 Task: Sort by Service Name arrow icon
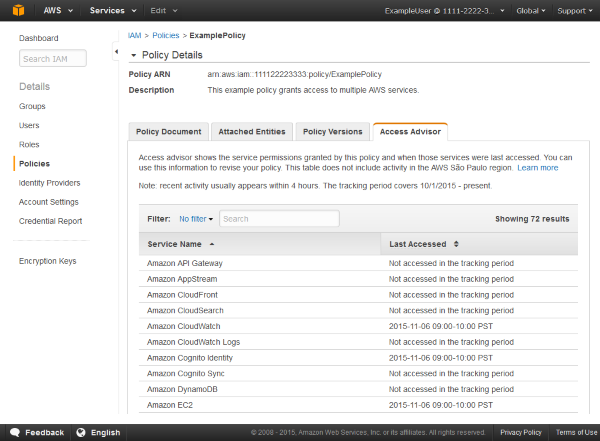pos(212,244)
